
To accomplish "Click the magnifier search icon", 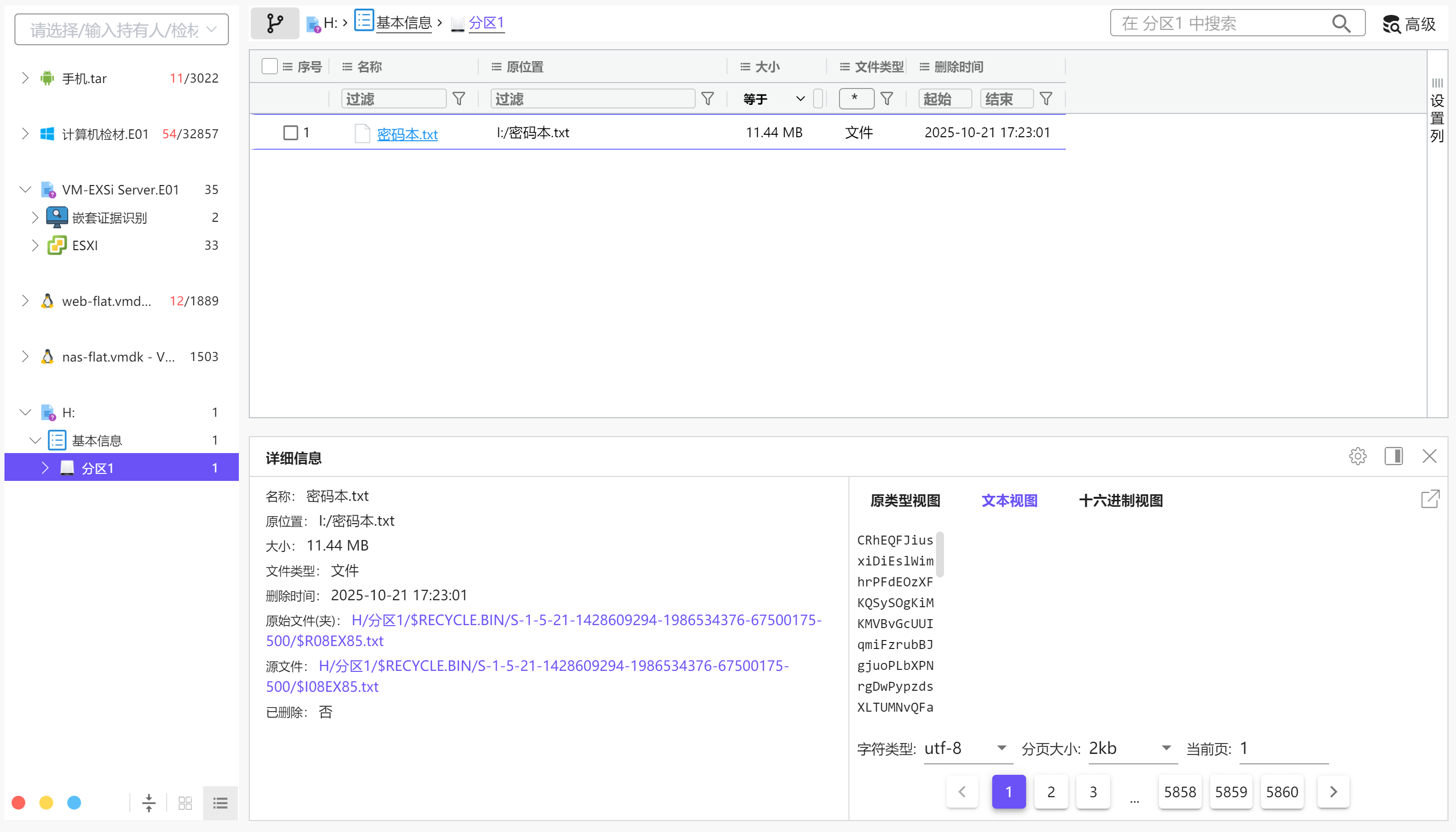I will coord(1341,23).
